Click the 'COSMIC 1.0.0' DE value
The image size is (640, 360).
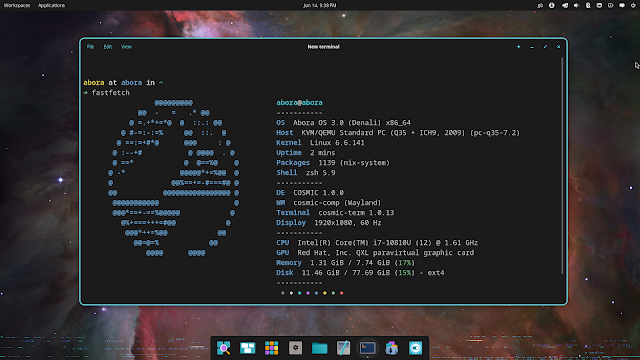click(x=318, y=193)
